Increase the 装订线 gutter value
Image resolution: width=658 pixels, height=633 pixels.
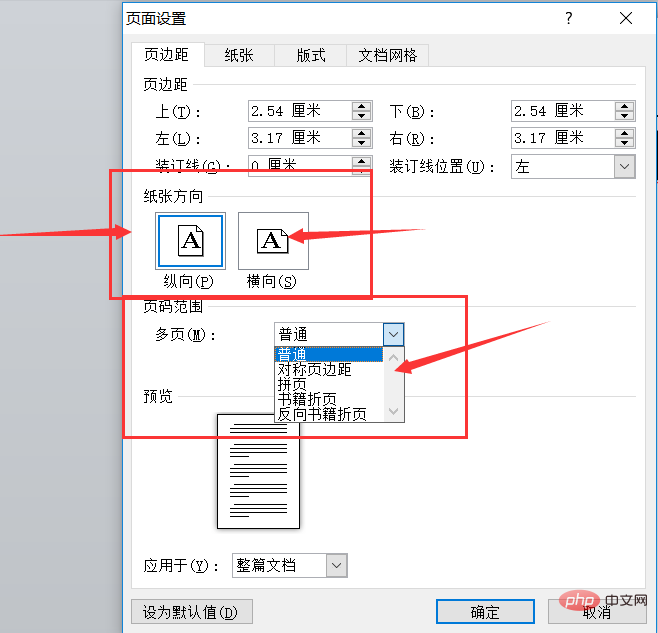click(361, 161)
